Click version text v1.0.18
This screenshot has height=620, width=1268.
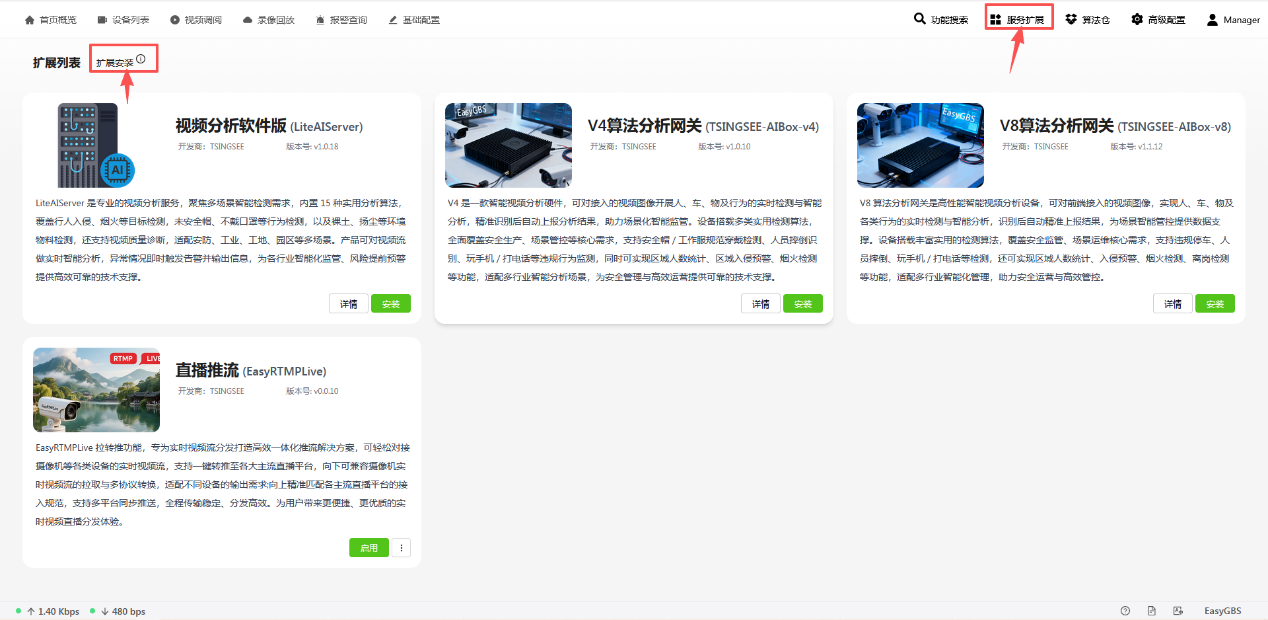pos(325,147)
